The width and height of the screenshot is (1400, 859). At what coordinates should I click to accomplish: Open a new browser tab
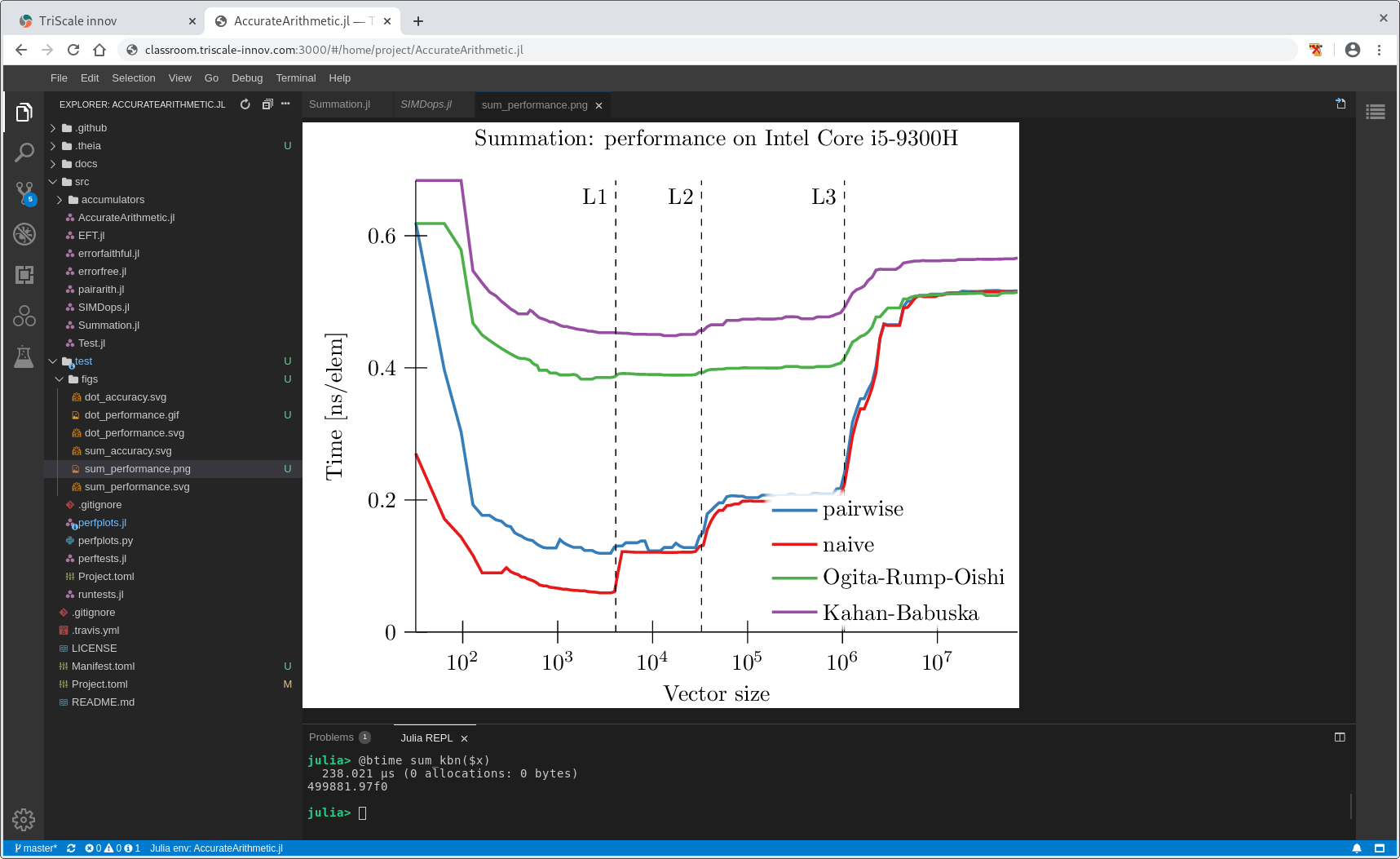point(418,21)
